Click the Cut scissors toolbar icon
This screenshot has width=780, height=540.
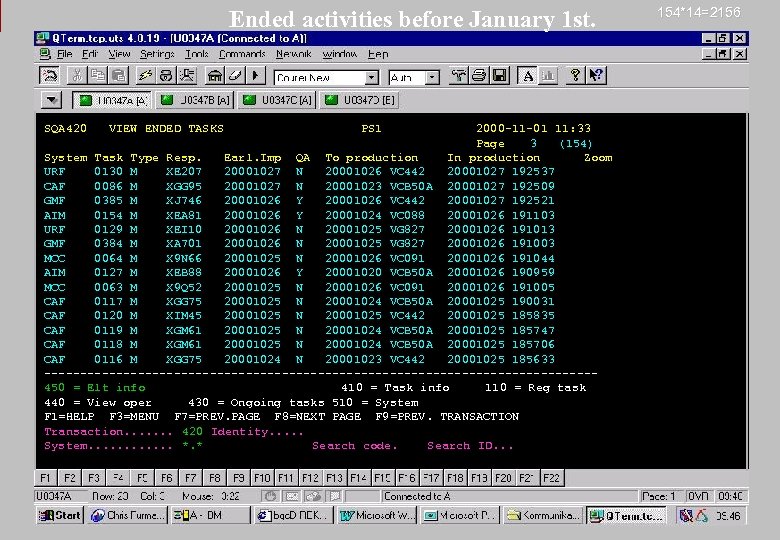[x=77, y=76]
